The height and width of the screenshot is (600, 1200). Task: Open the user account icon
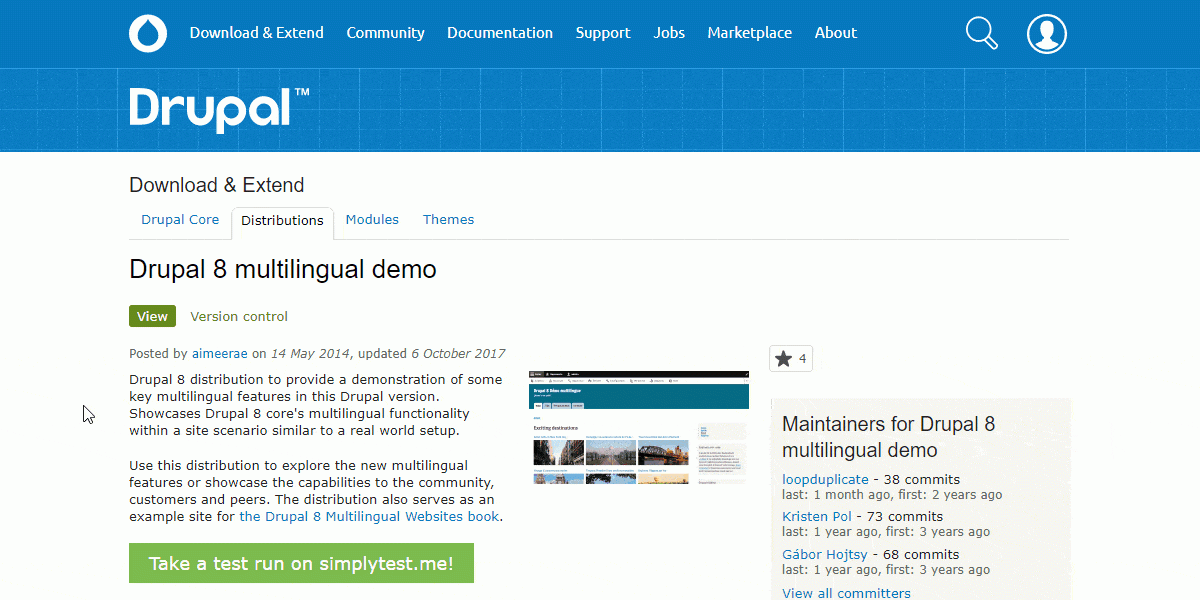pyautogui.click(x=1047, y=33)
